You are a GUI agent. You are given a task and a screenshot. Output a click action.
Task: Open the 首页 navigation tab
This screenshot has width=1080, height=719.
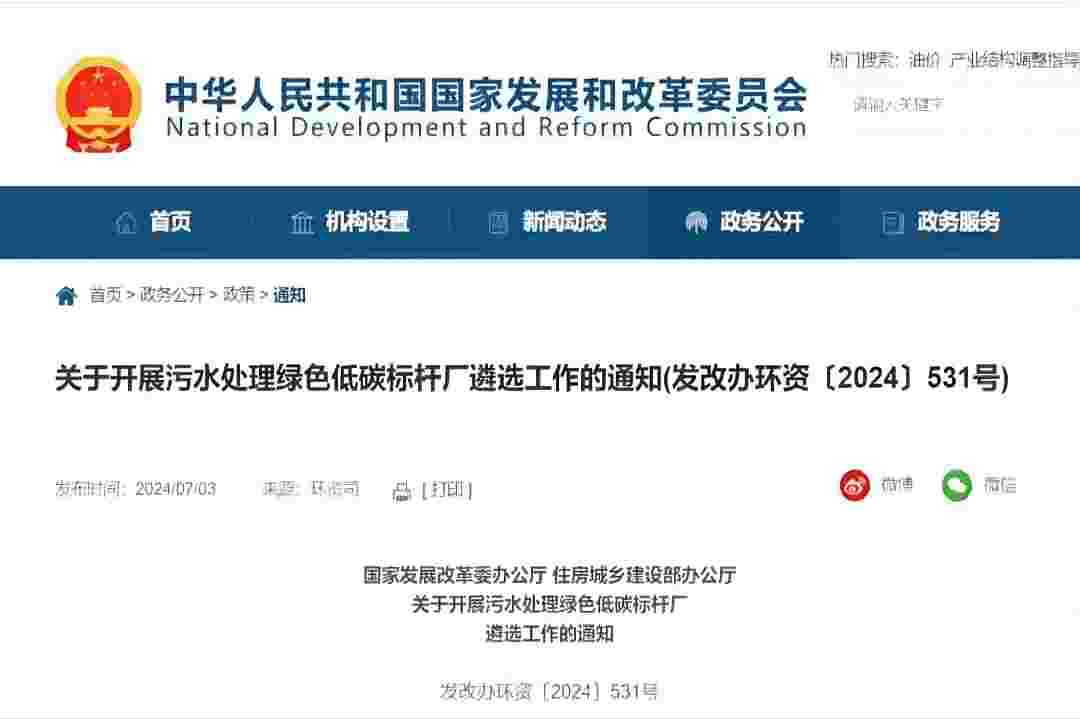coord(170,222)
